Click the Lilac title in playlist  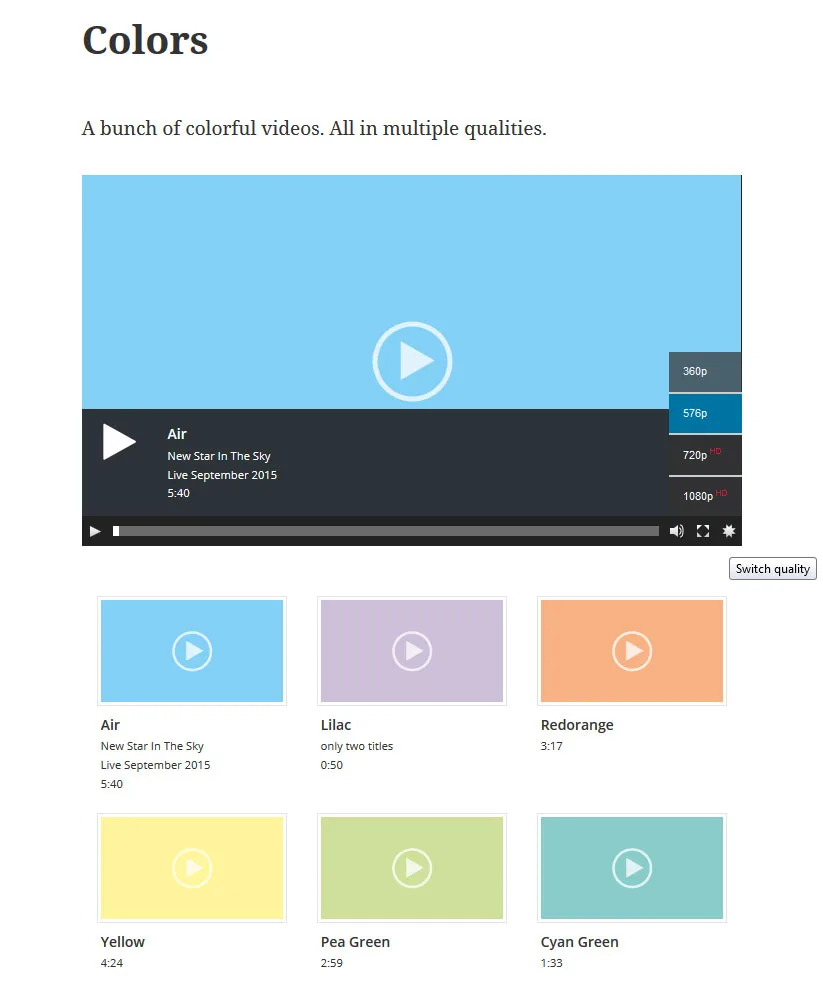point(336,725)
